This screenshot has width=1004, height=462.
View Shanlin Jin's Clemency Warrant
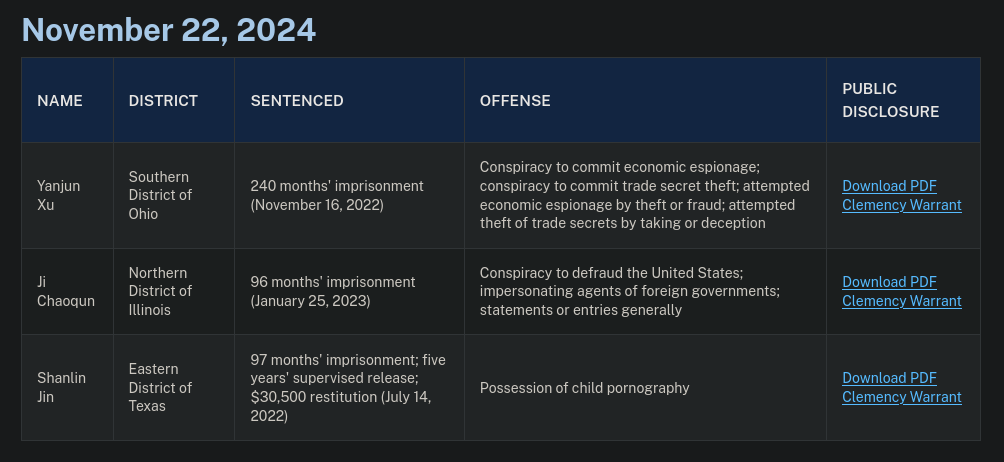click(901, 397)
